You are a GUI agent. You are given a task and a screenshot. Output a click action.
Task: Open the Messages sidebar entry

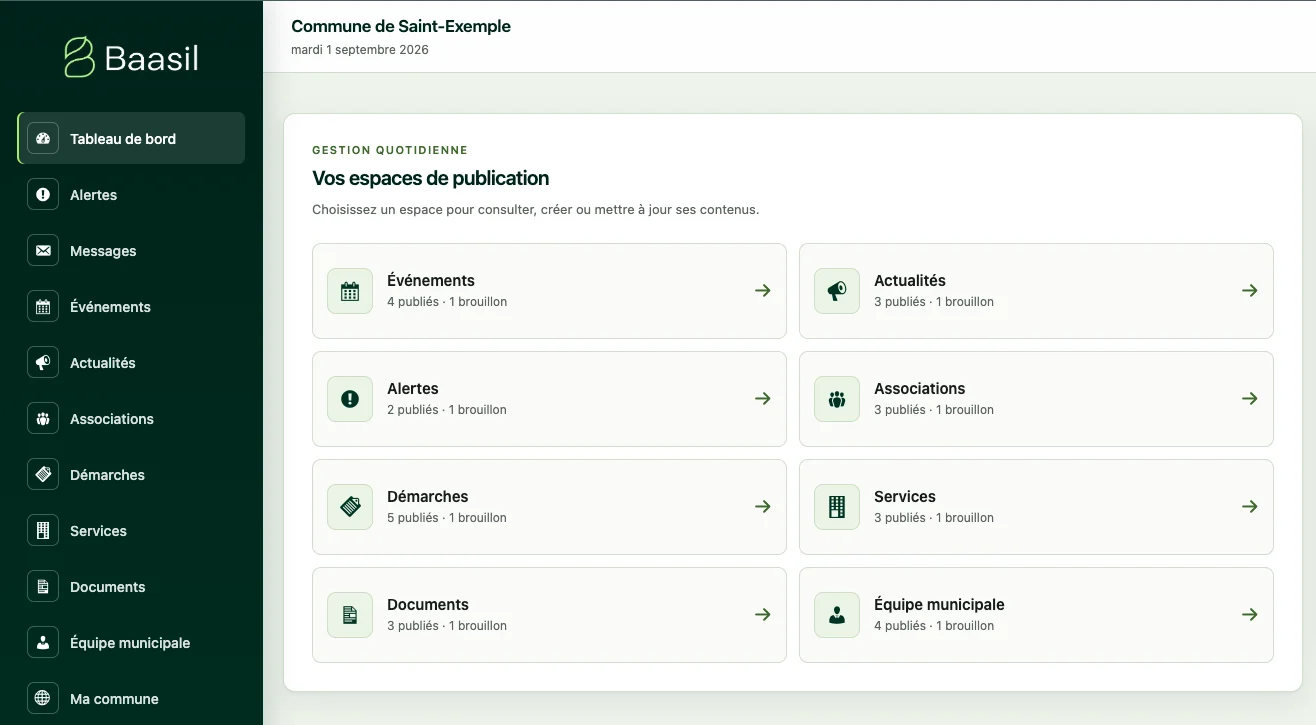131,251
